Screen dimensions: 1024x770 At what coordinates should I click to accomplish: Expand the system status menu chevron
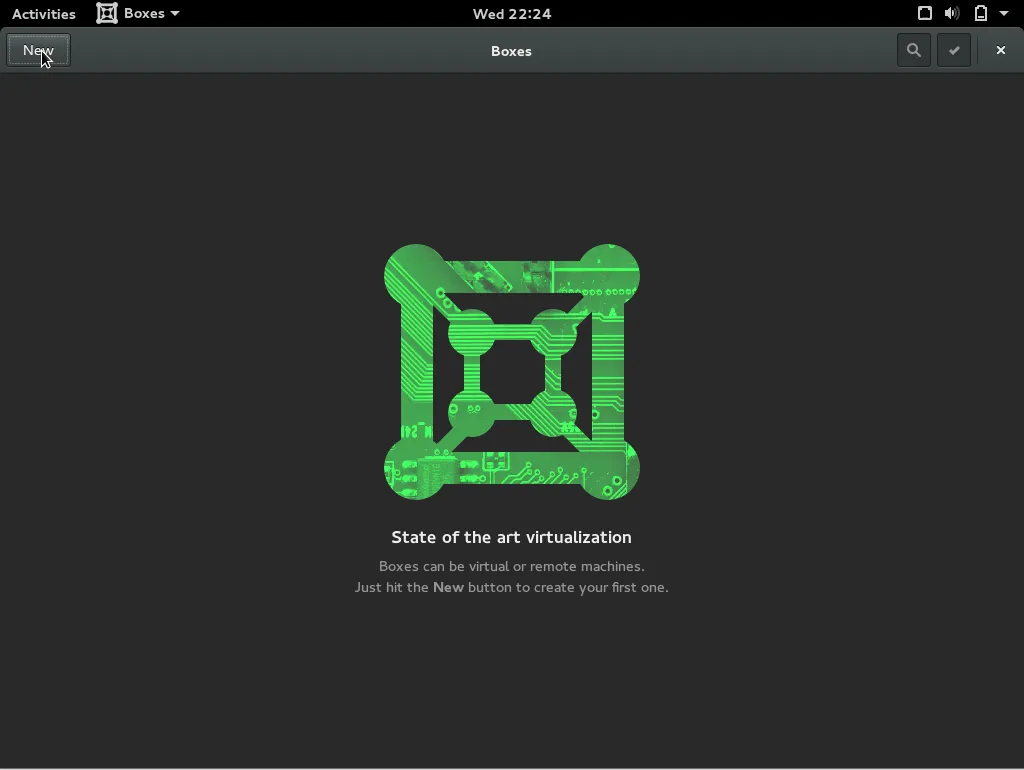[1005, 13]
